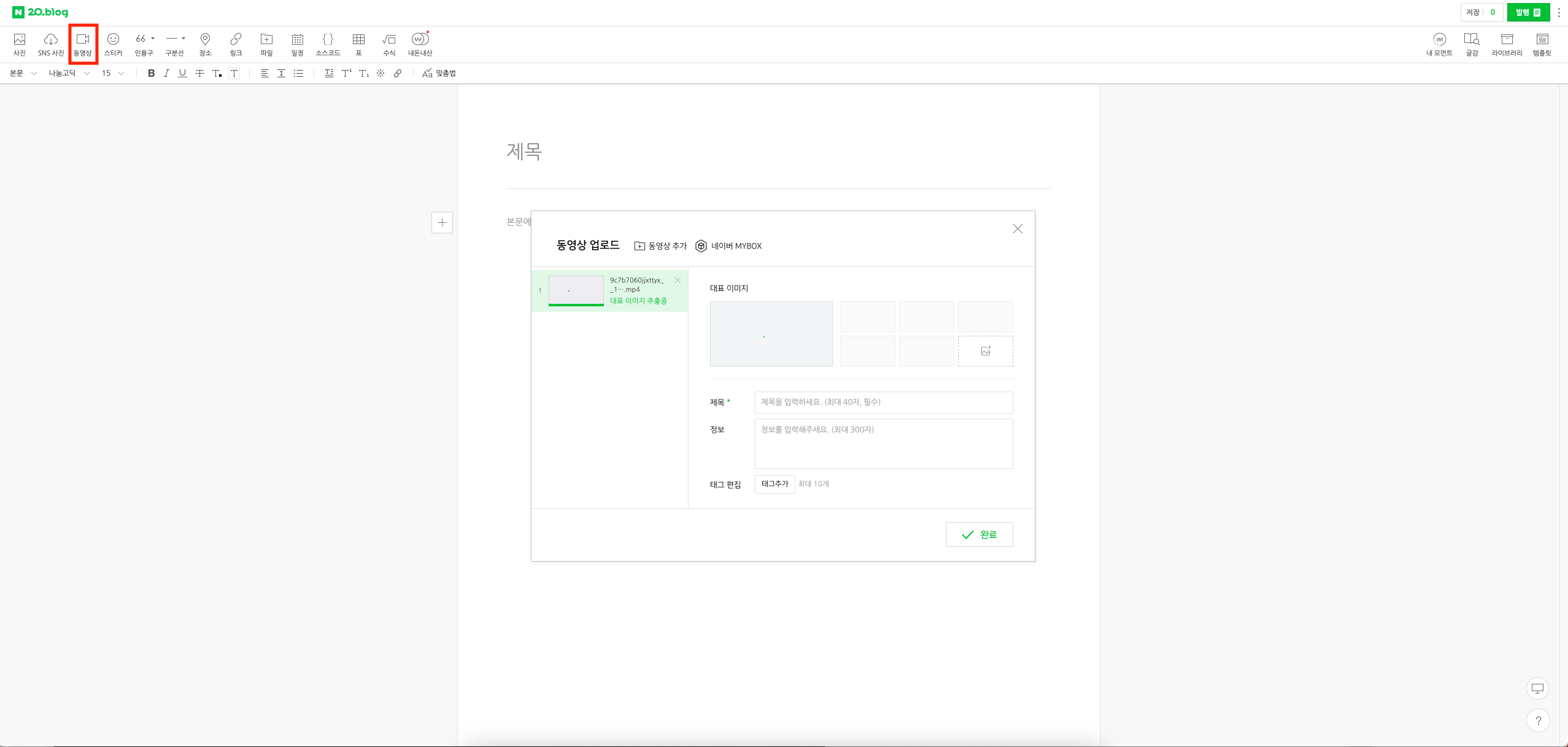Click the SNS 사진 cloud icon
Image resolution: width=1568 pixels, height=747 pixels.
coord(50,44)
